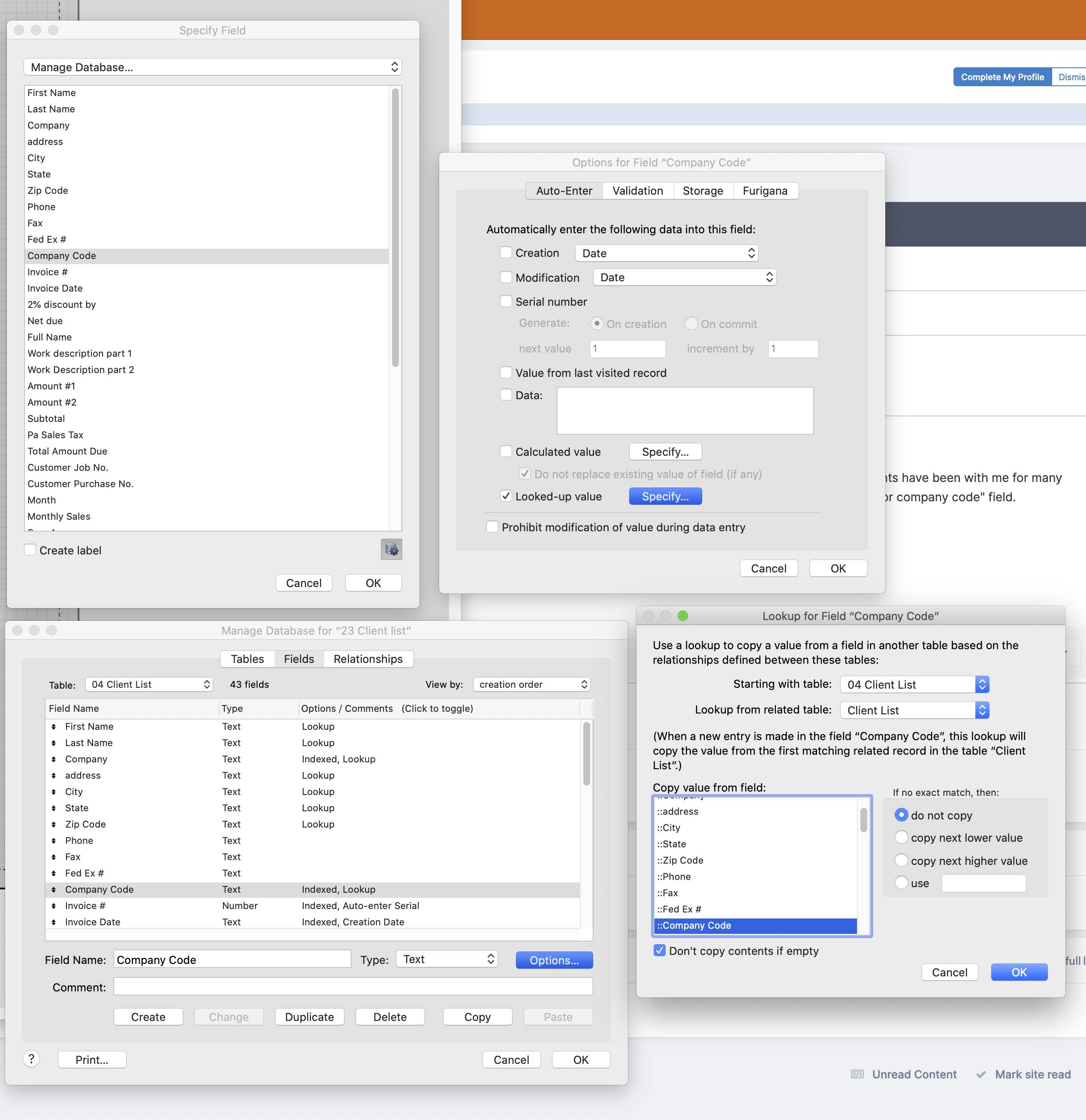This screenshot has height=1120, width=1086.
Task: Enable the Serial number checkbox
Action: click(506, 301)
